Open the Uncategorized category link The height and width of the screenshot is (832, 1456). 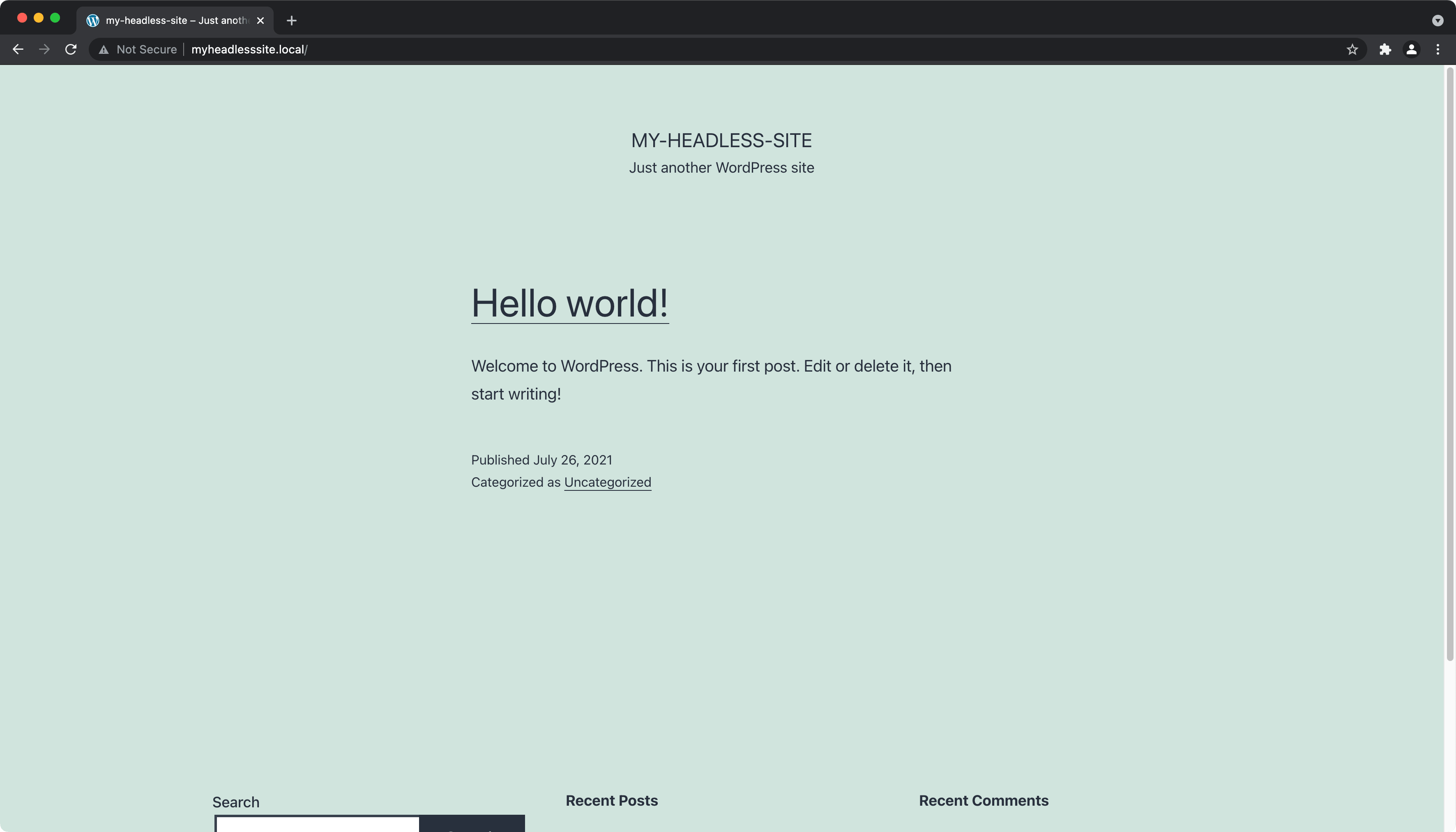click(608, 482)
